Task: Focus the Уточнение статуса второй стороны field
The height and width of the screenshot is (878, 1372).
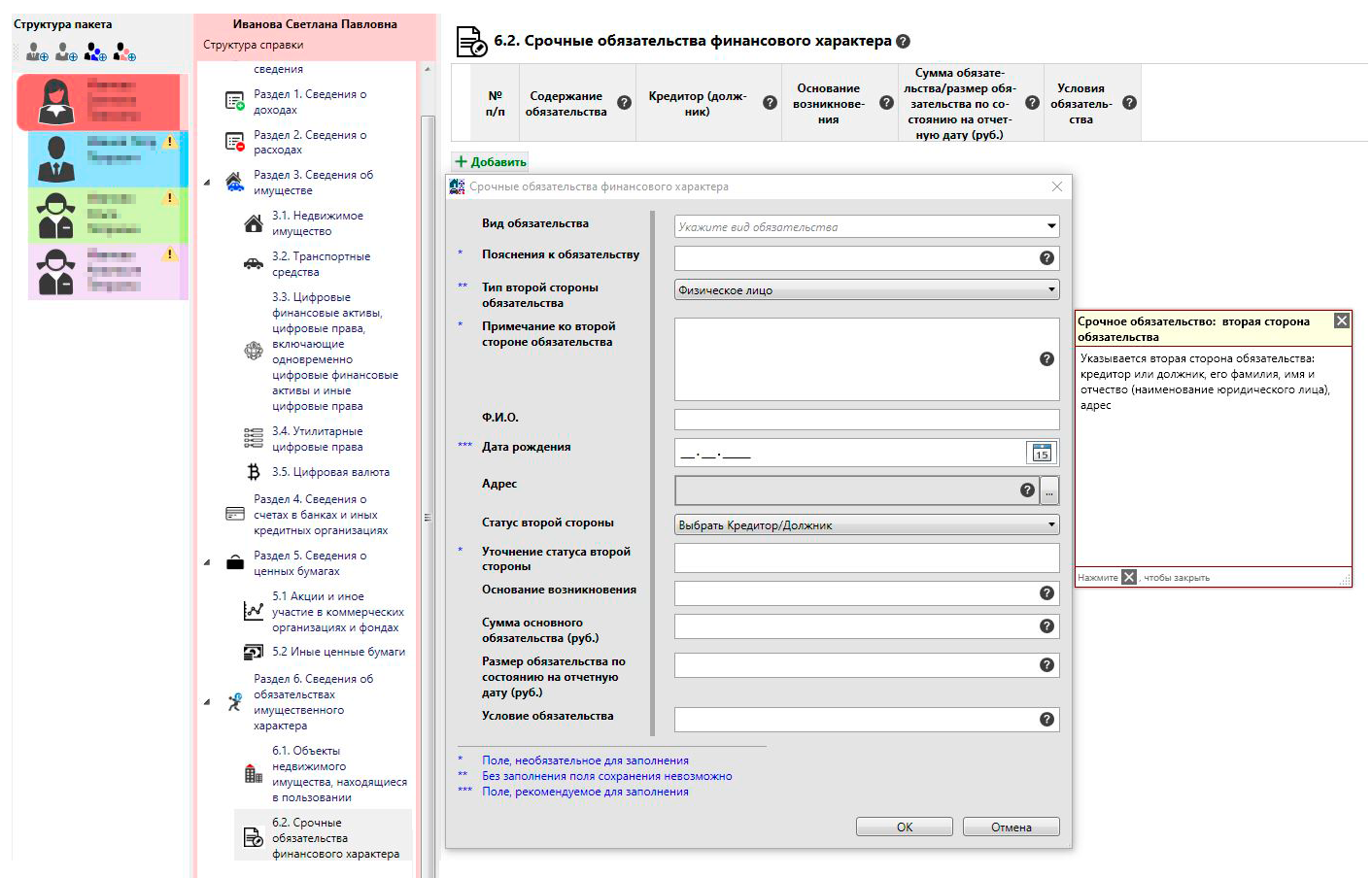Action: coord(867,557)
